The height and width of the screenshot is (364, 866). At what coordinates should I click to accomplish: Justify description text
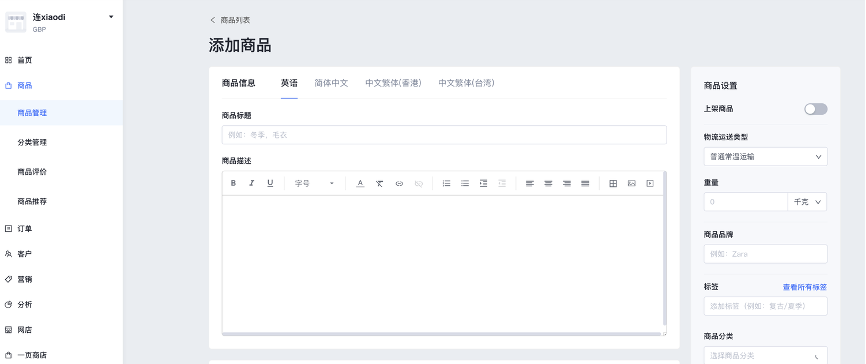click(x=585, y=183)
